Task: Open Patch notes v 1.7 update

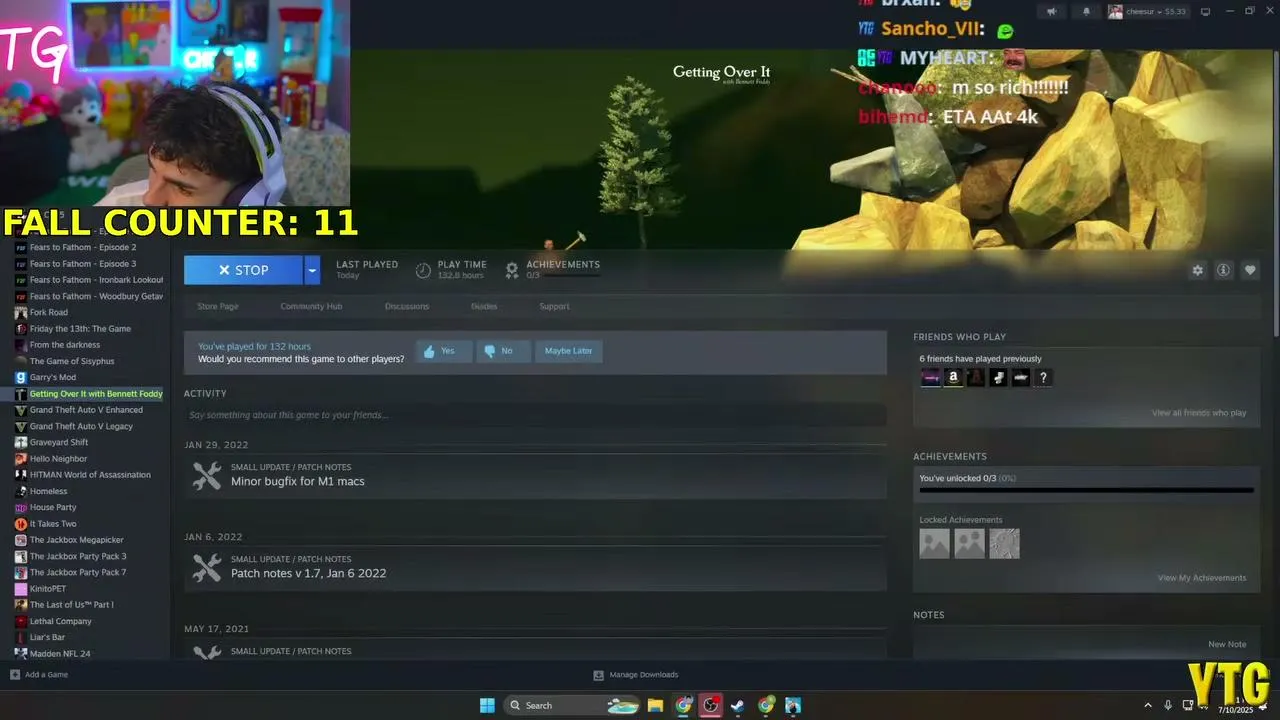Action: [x=308, y=573]
